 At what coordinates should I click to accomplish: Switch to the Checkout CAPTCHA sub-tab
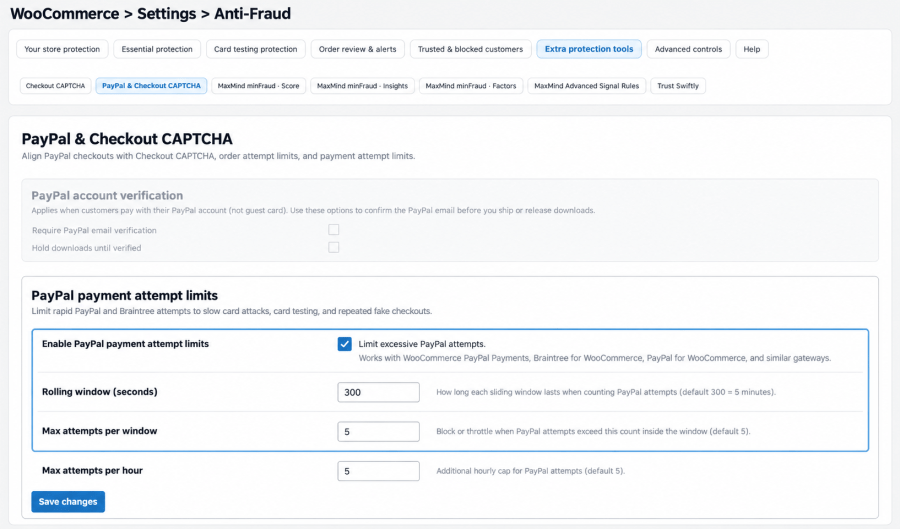tap(55, 86)
